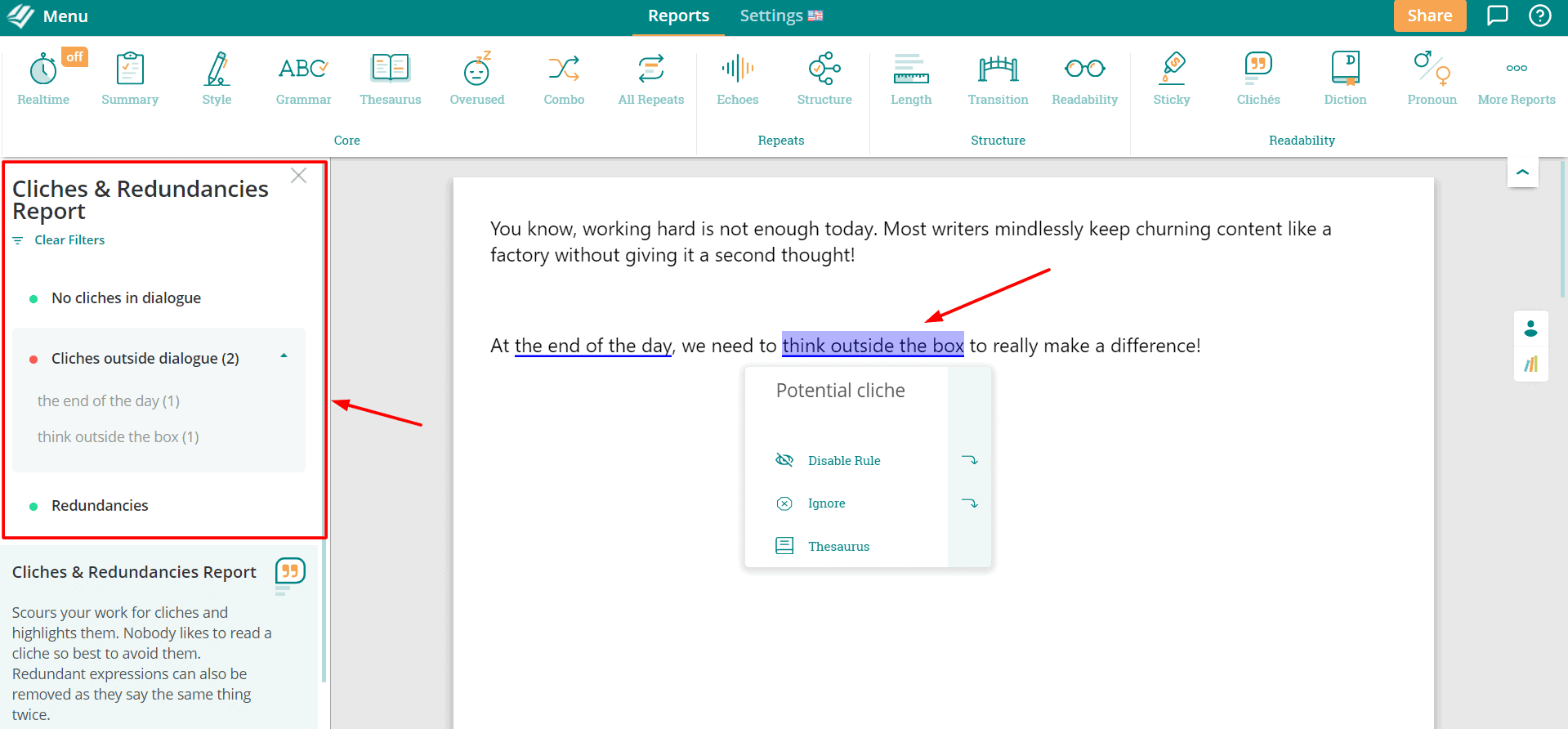Disable the potential cliche rule
The width and height of the screenshot is (1568, 729).
(x=843, y=461)
